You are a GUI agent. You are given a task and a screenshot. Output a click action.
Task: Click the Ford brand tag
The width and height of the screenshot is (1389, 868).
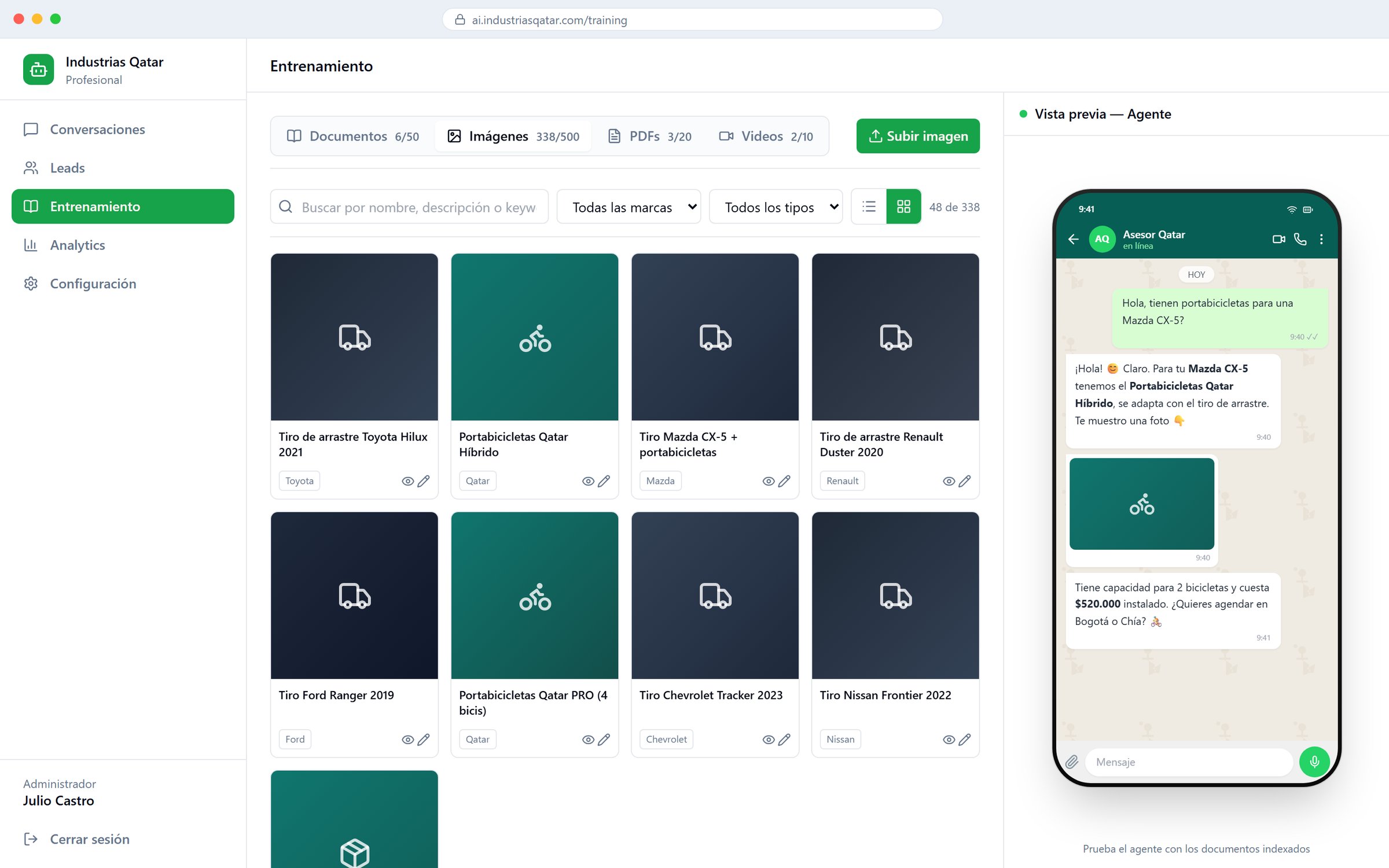coord(295,739)
